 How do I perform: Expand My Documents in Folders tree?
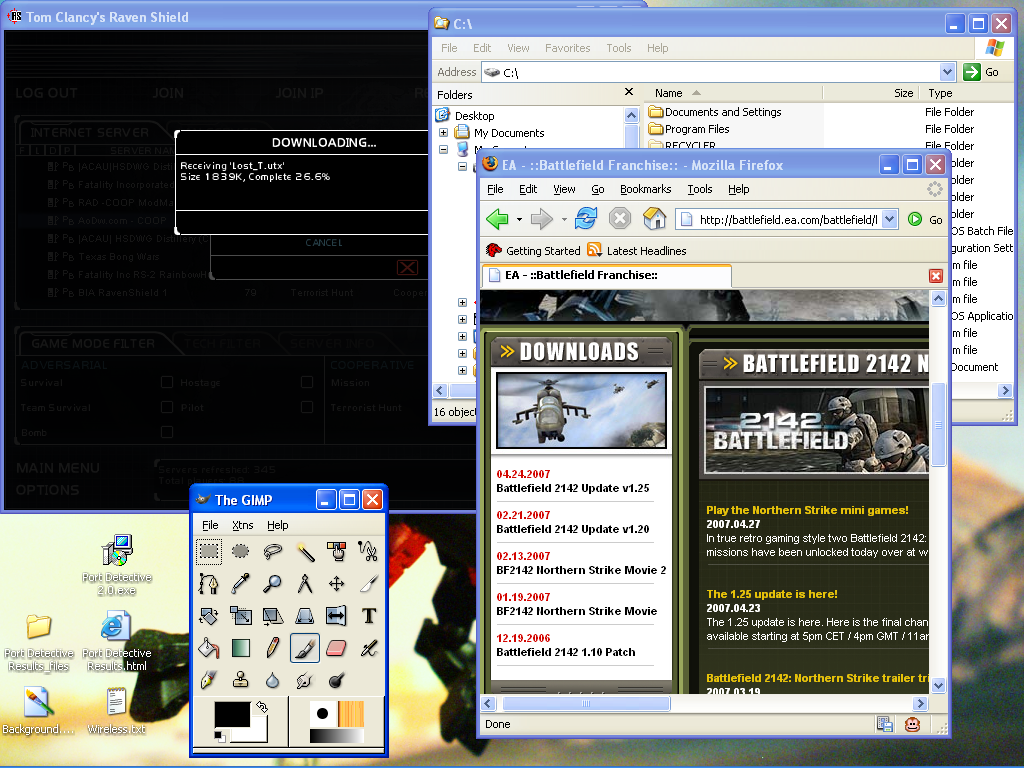click(443, 133)
